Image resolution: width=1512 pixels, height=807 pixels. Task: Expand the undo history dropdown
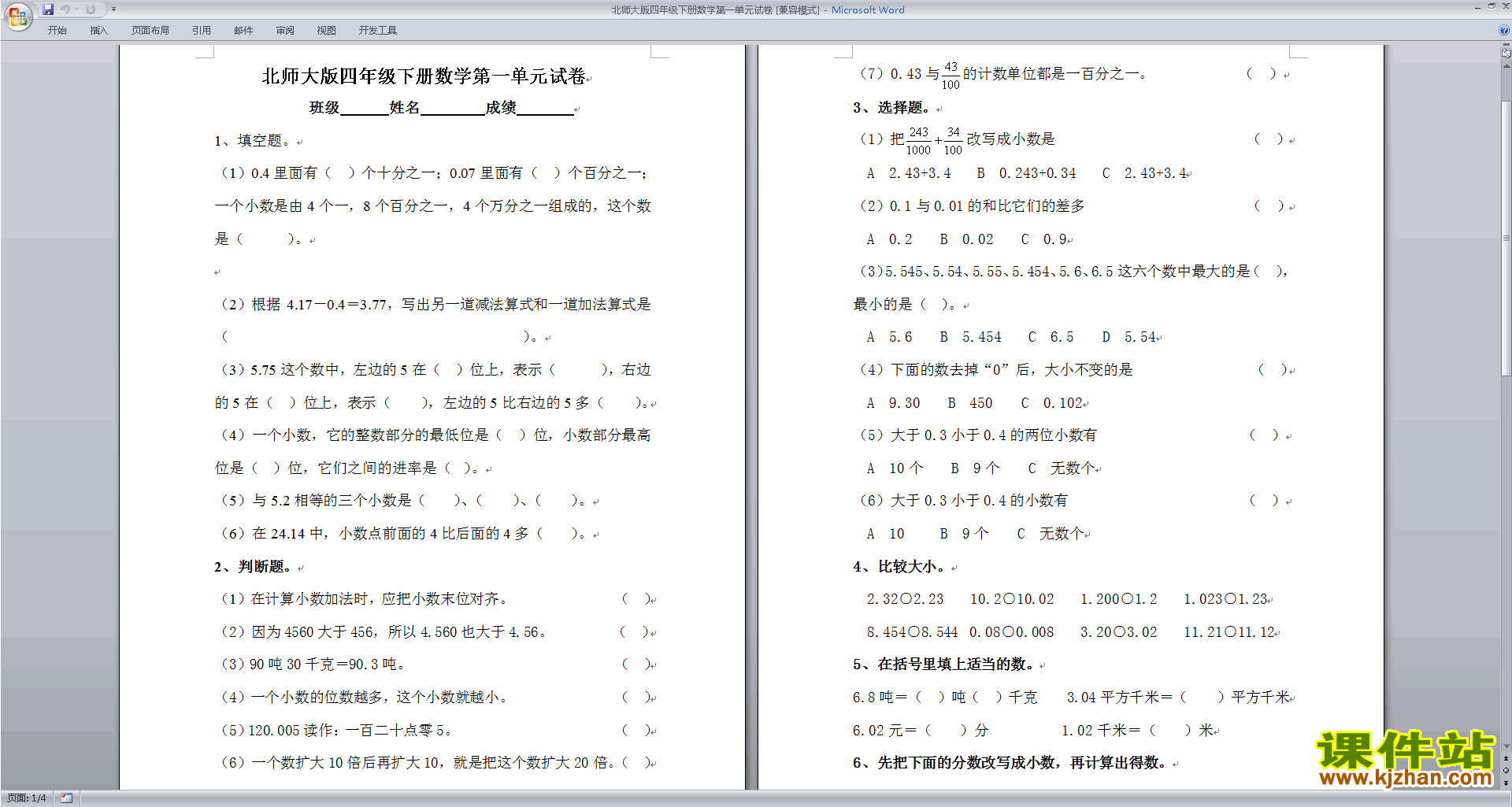coord(76,9)
